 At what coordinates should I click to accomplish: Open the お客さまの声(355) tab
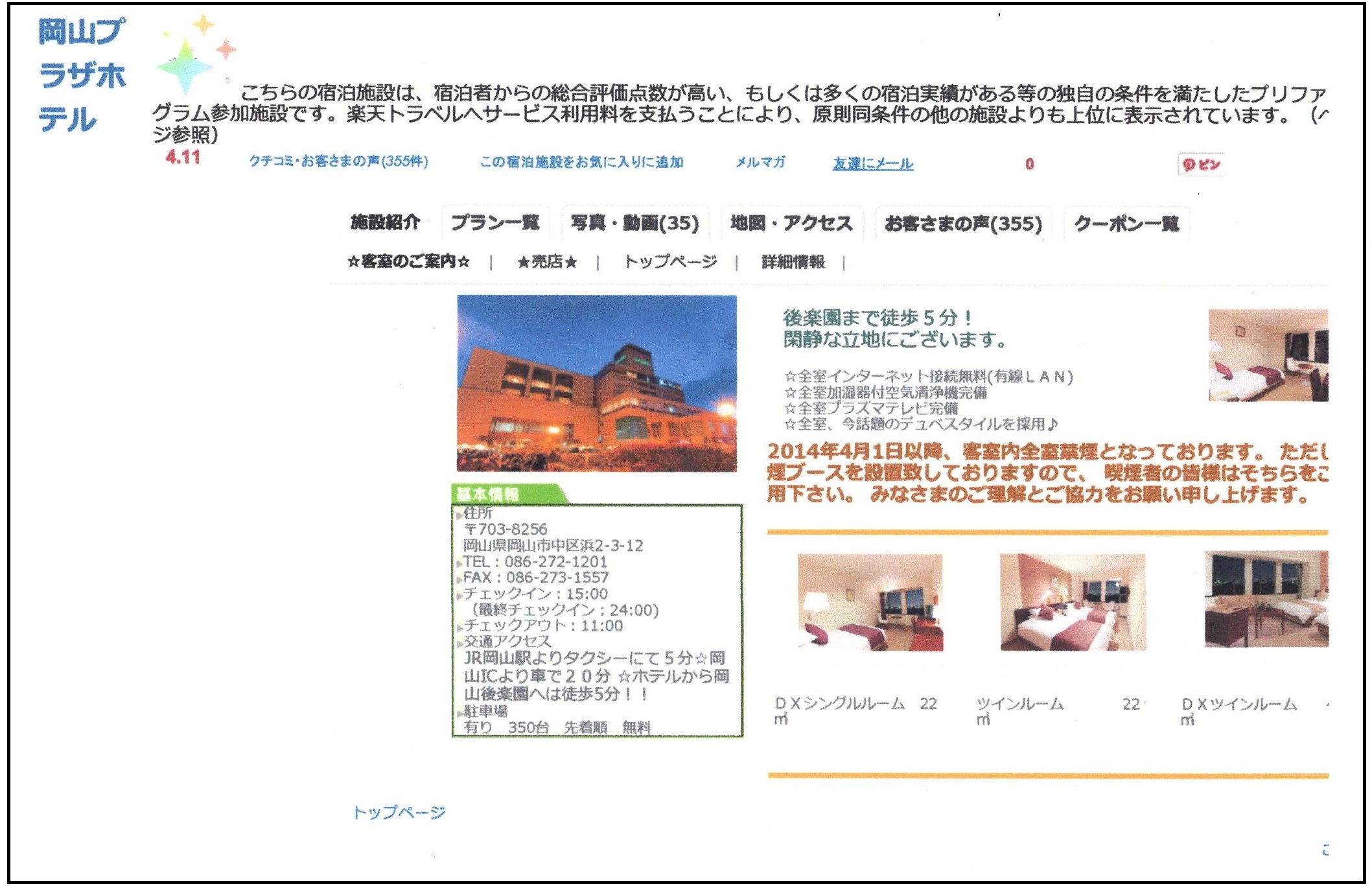[962, 224]
